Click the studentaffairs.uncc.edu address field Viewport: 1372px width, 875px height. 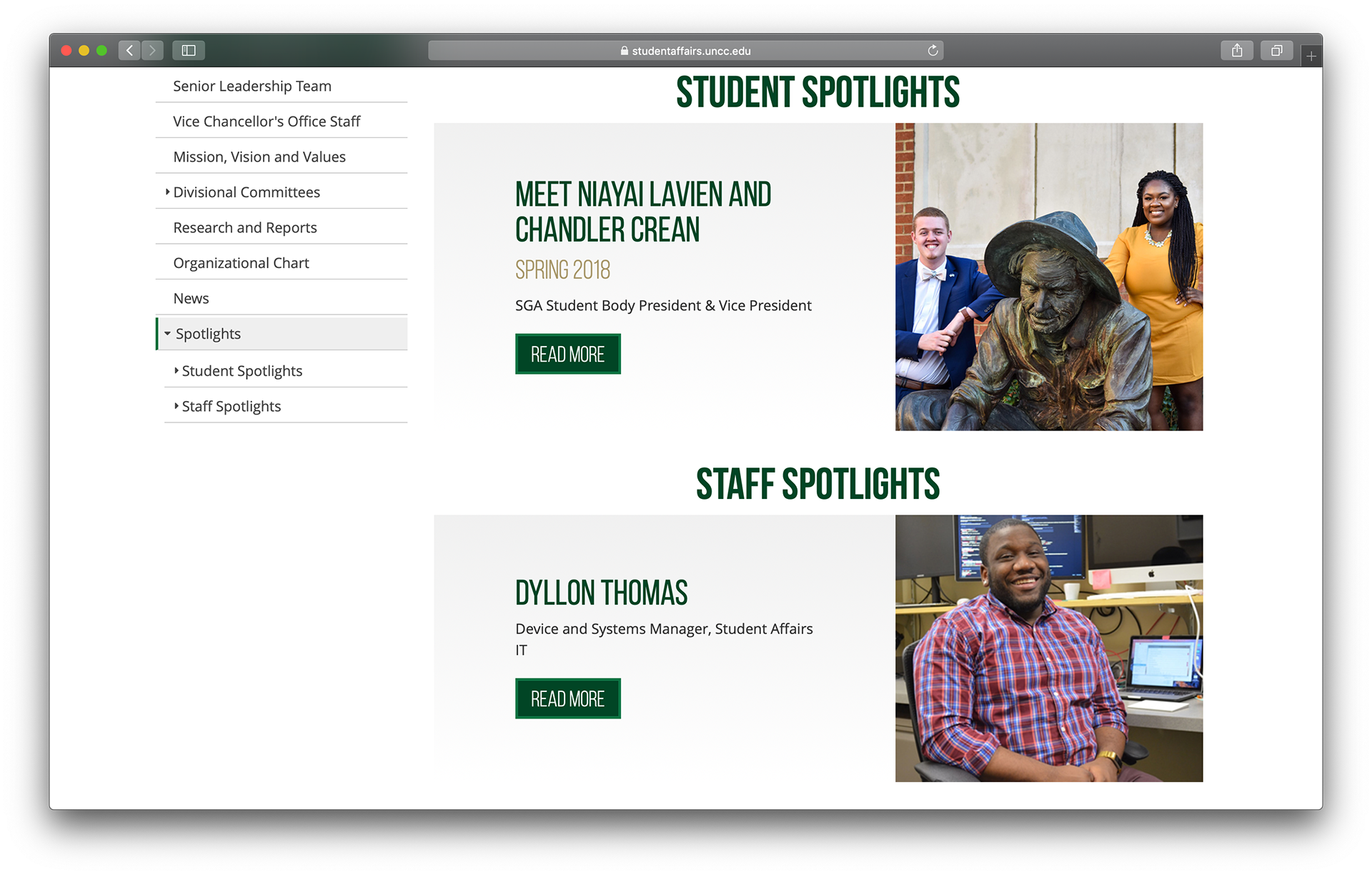(715, 51)
